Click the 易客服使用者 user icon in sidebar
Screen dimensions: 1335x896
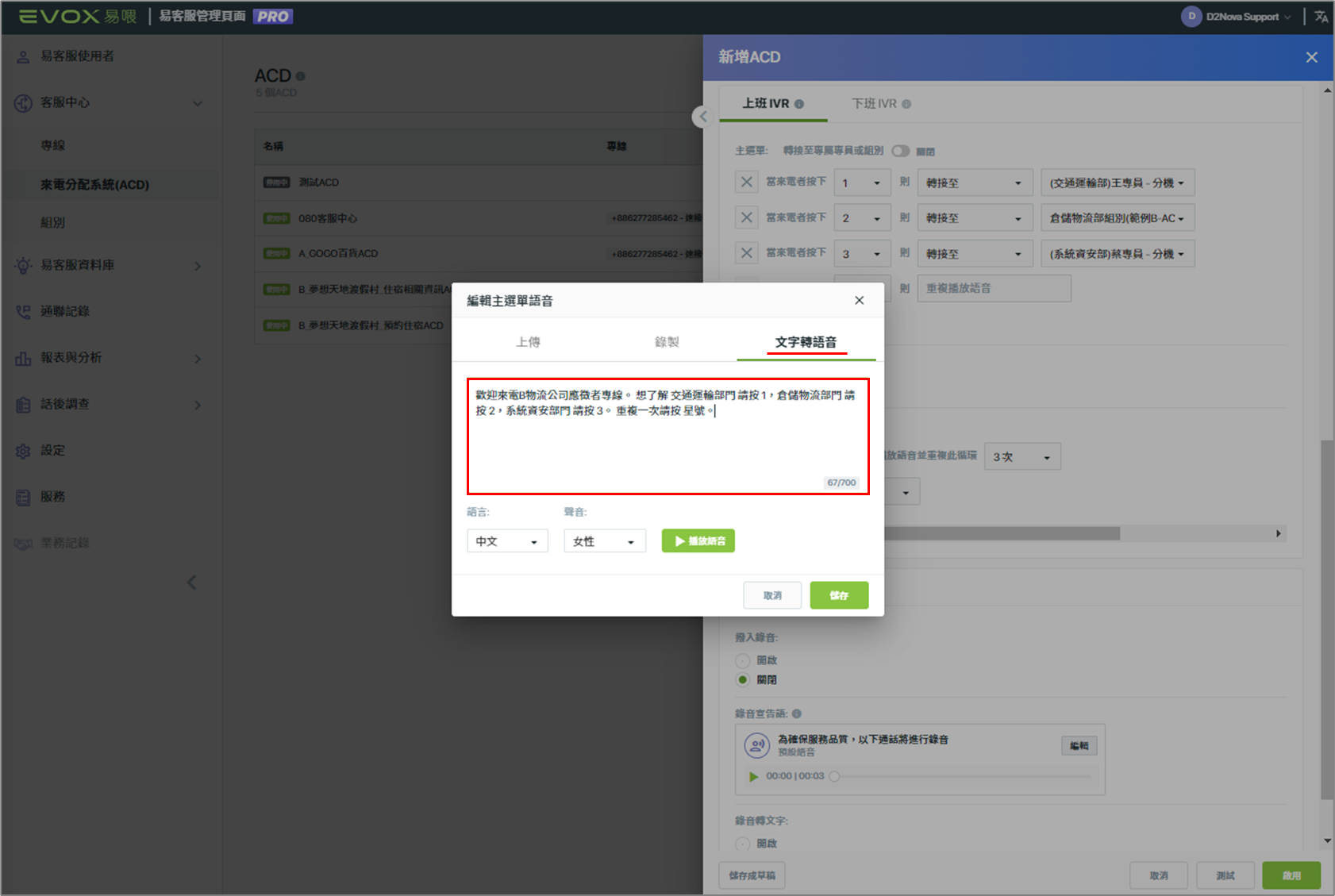[23, 56]
